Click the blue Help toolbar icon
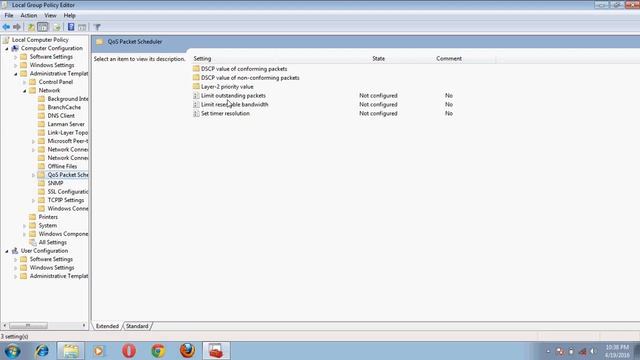 tap(71, 27)
